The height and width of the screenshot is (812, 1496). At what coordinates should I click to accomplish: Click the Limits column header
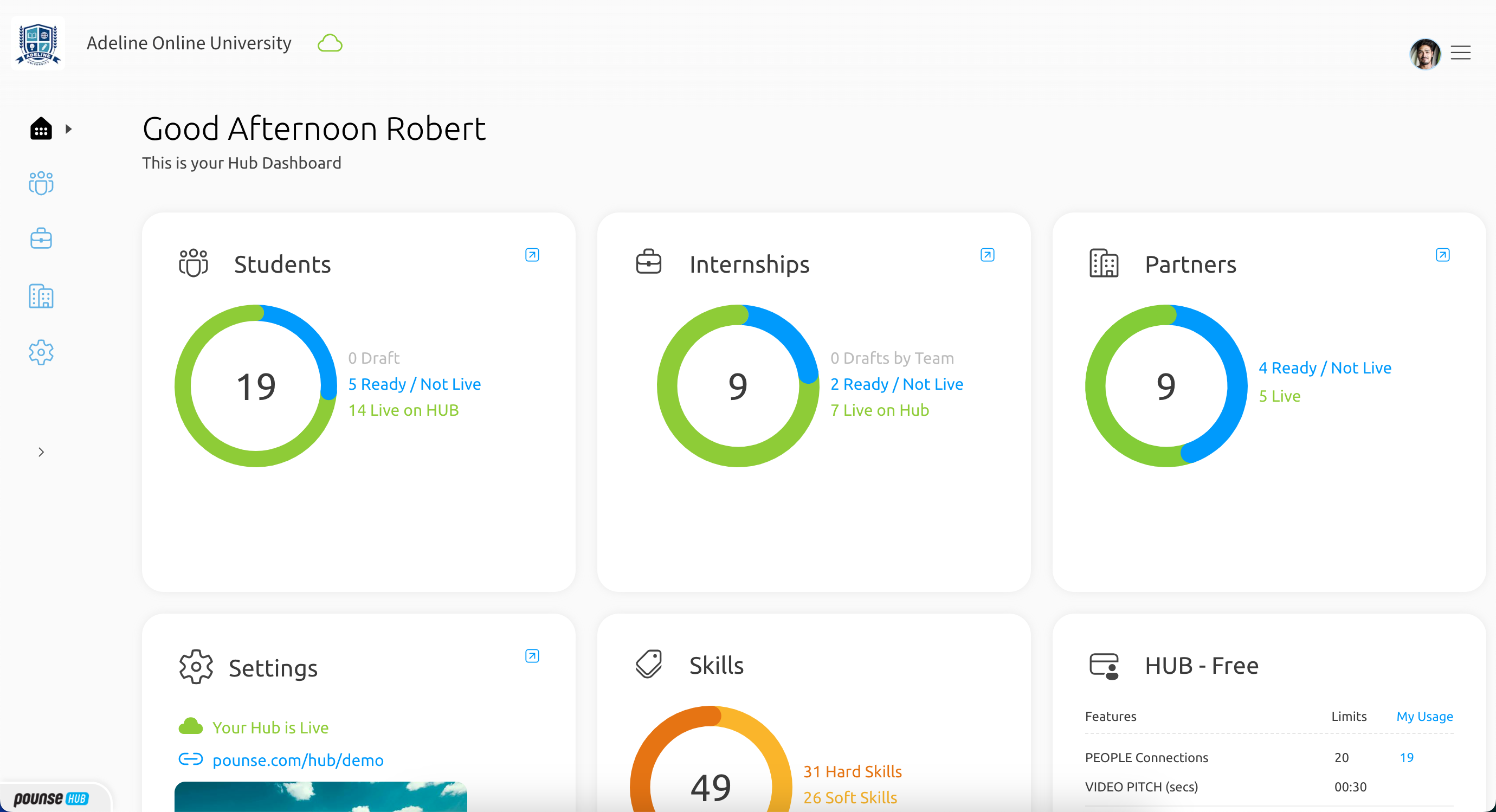[x=1349, y=716]
